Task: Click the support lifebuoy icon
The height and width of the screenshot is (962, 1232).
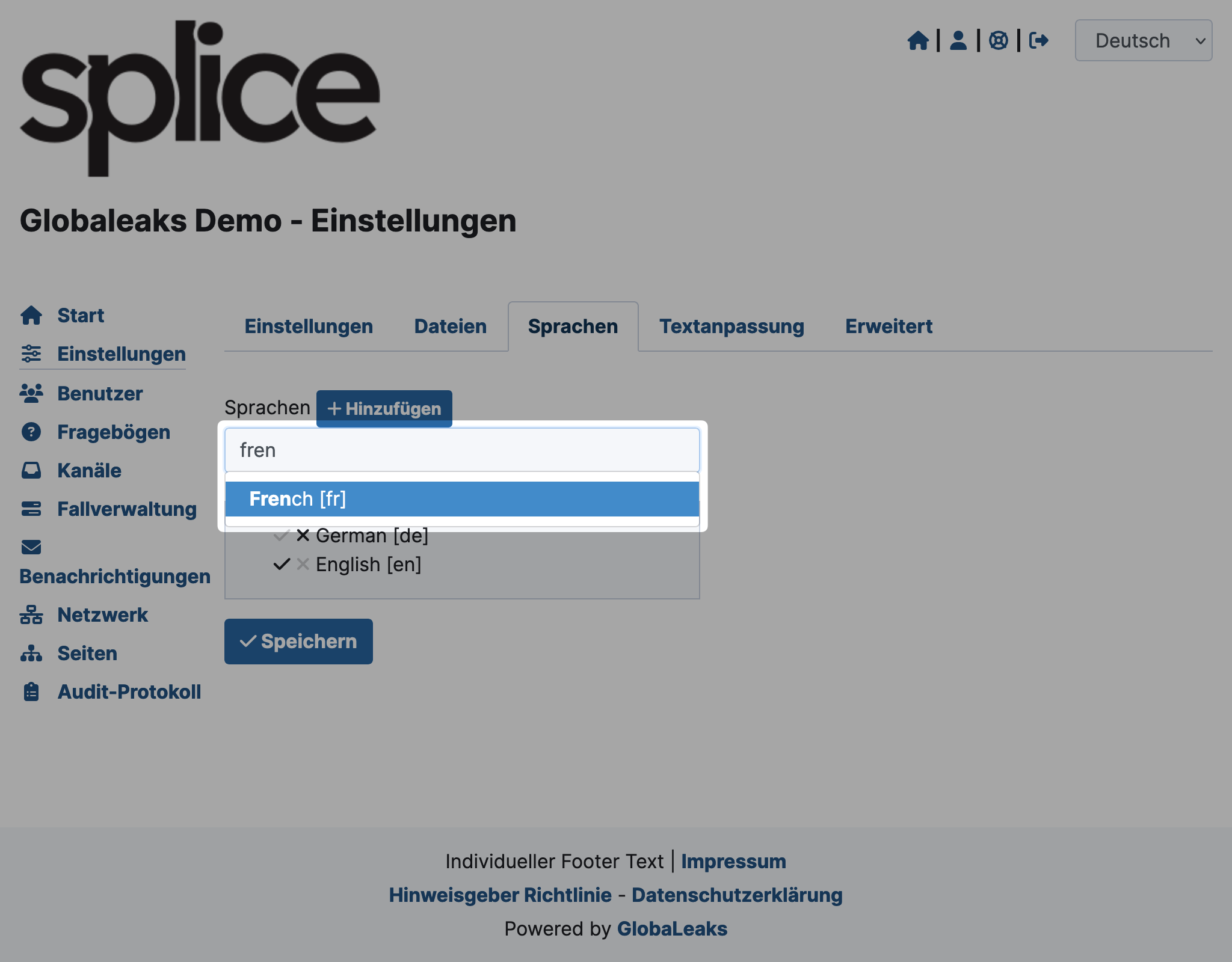Action: click(999, 40)
